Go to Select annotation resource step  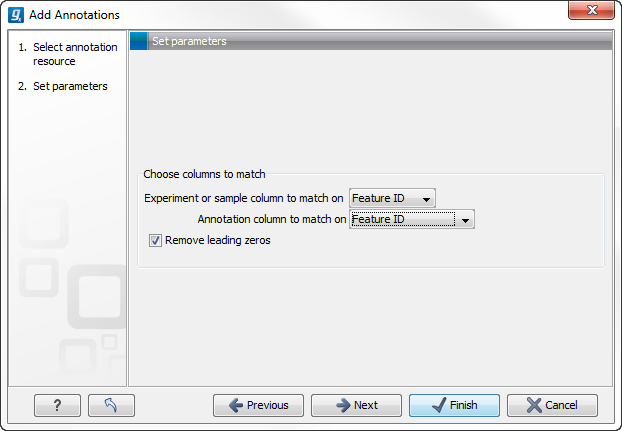74,54
